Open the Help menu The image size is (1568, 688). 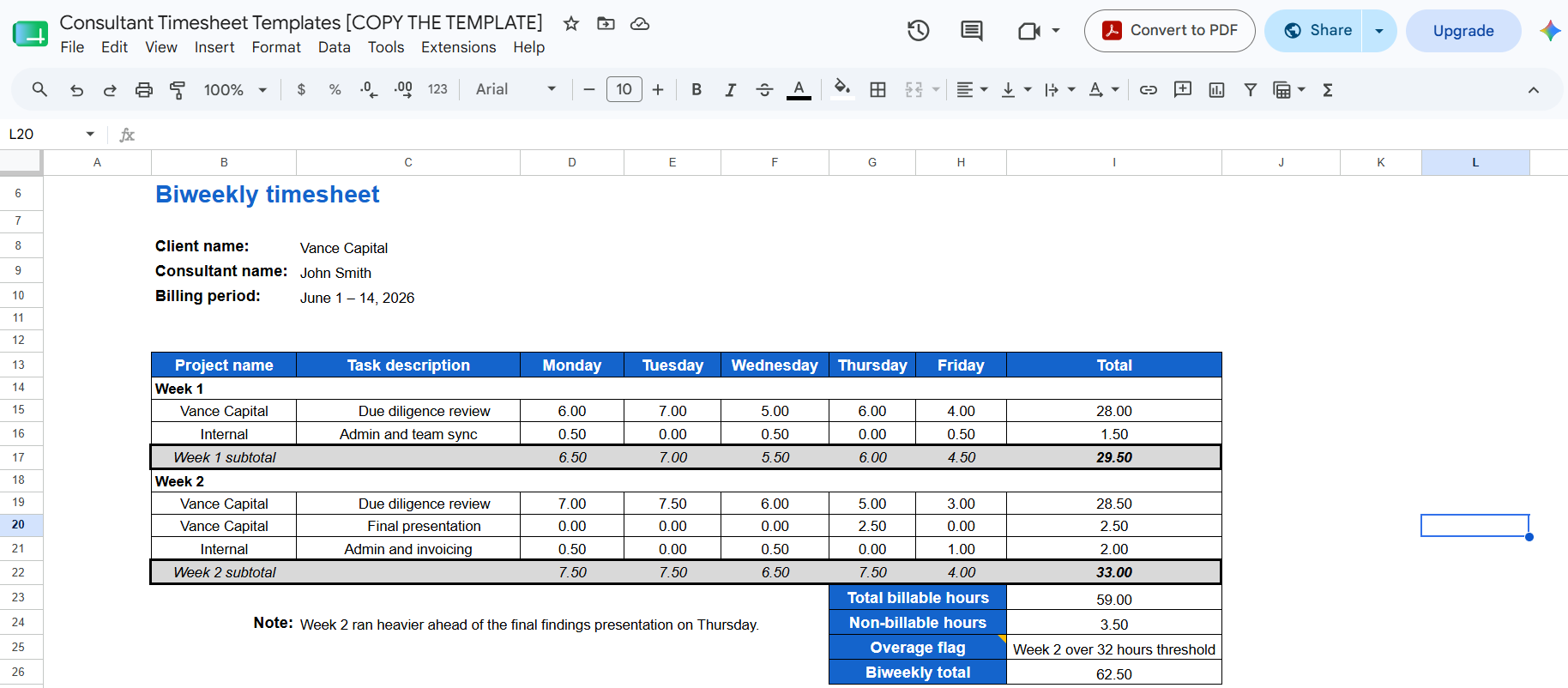point(529,47)
